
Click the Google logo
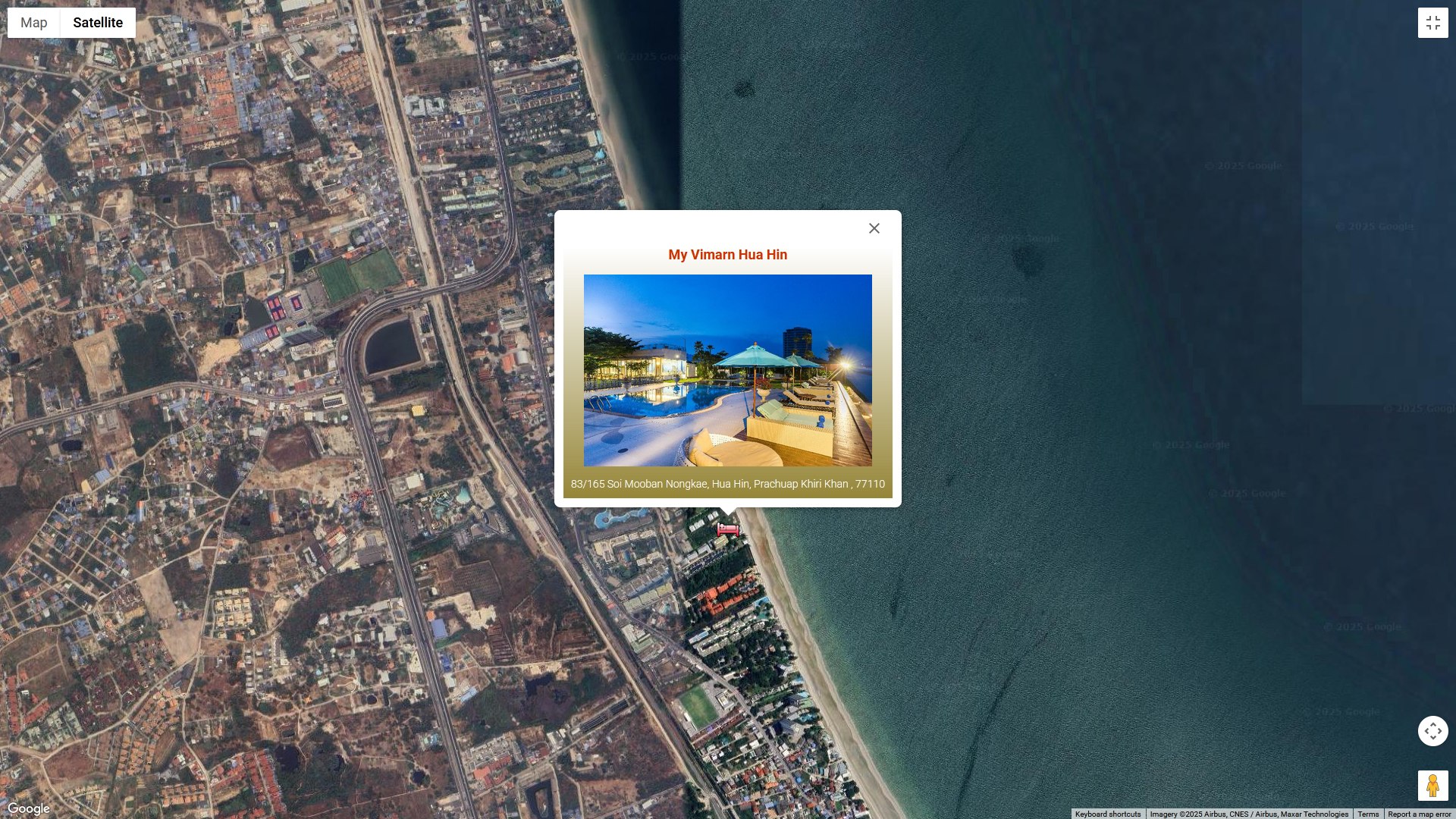(x=29, y=809)
